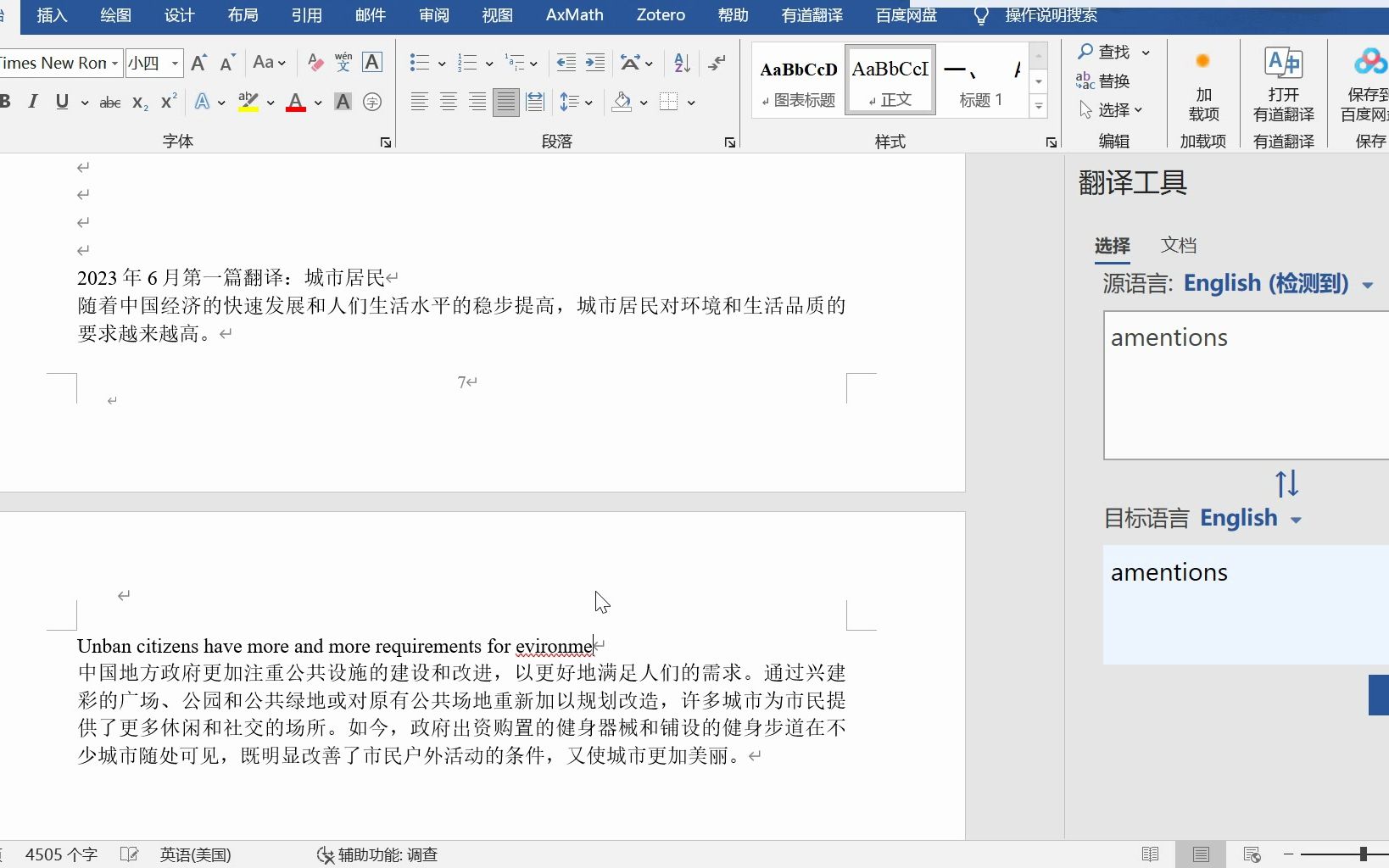Open phonetic guide (wén) tool

pyautogui.click(x=343, y=62)
